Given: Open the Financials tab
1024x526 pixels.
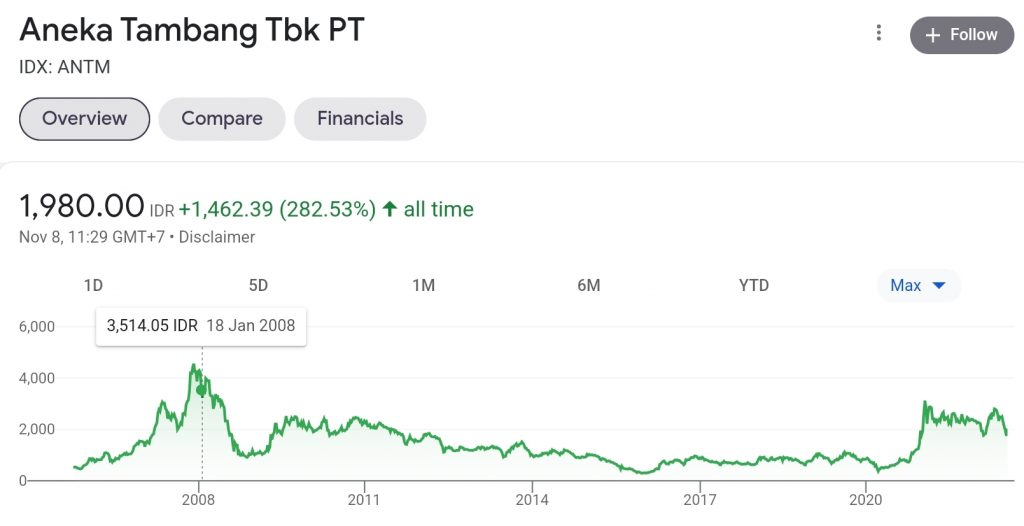Looking at the screenshot, I should coord(360,119).
